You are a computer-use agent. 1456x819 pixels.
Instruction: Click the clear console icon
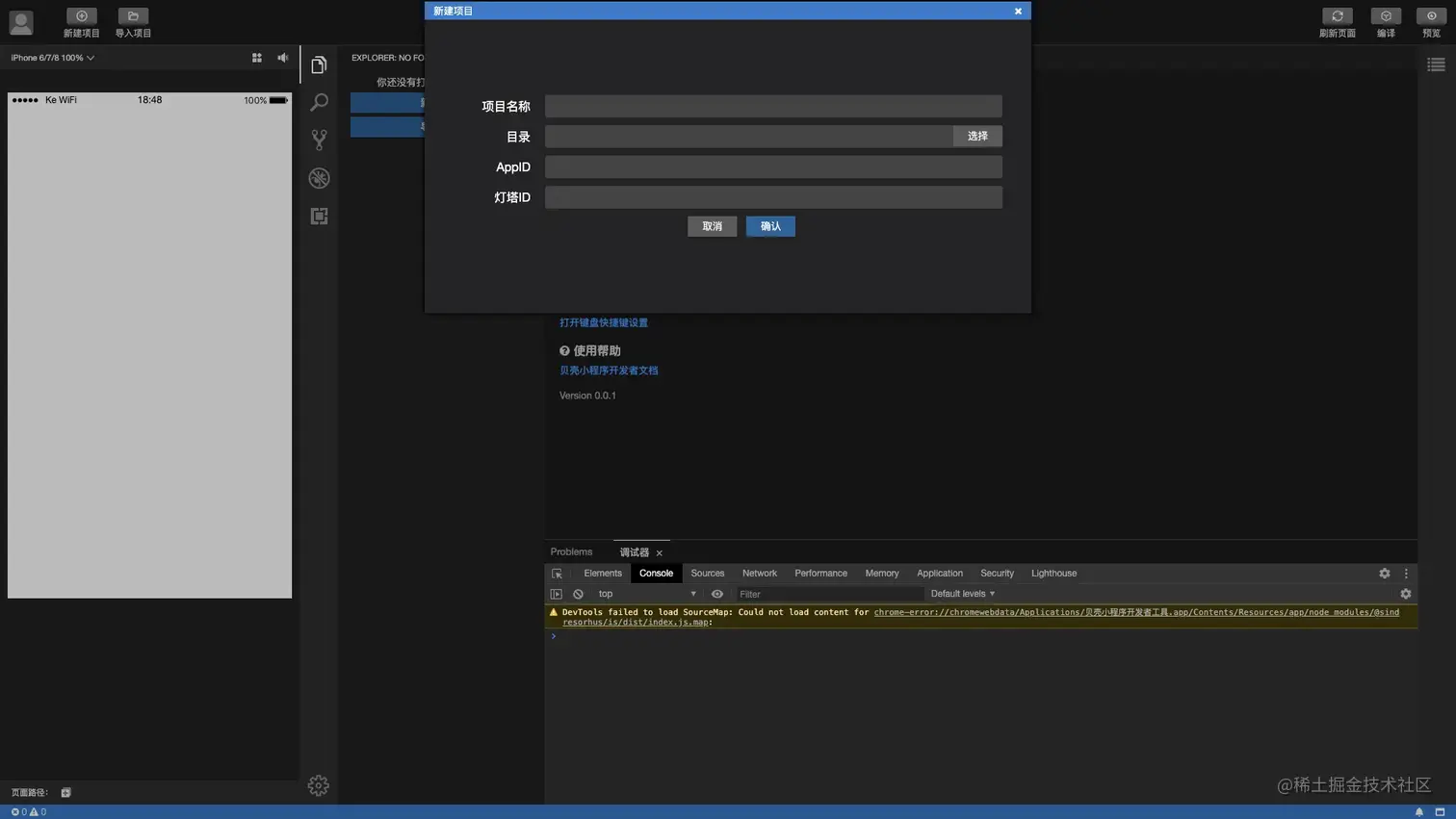[578, 594]
